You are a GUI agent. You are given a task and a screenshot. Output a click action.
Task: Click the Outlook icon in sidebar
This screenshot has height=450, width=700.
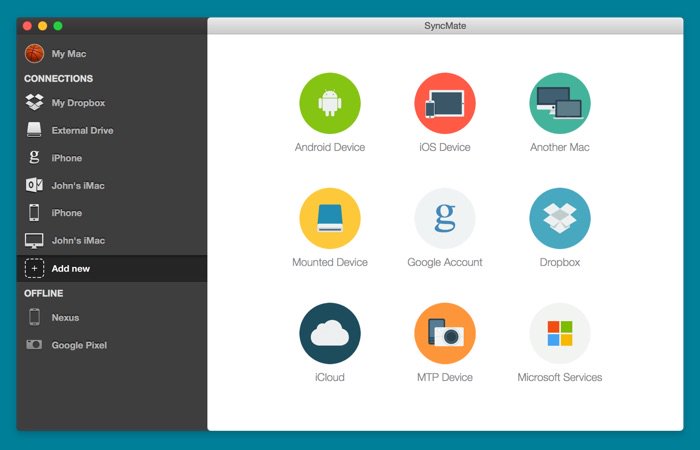[34, 185]
